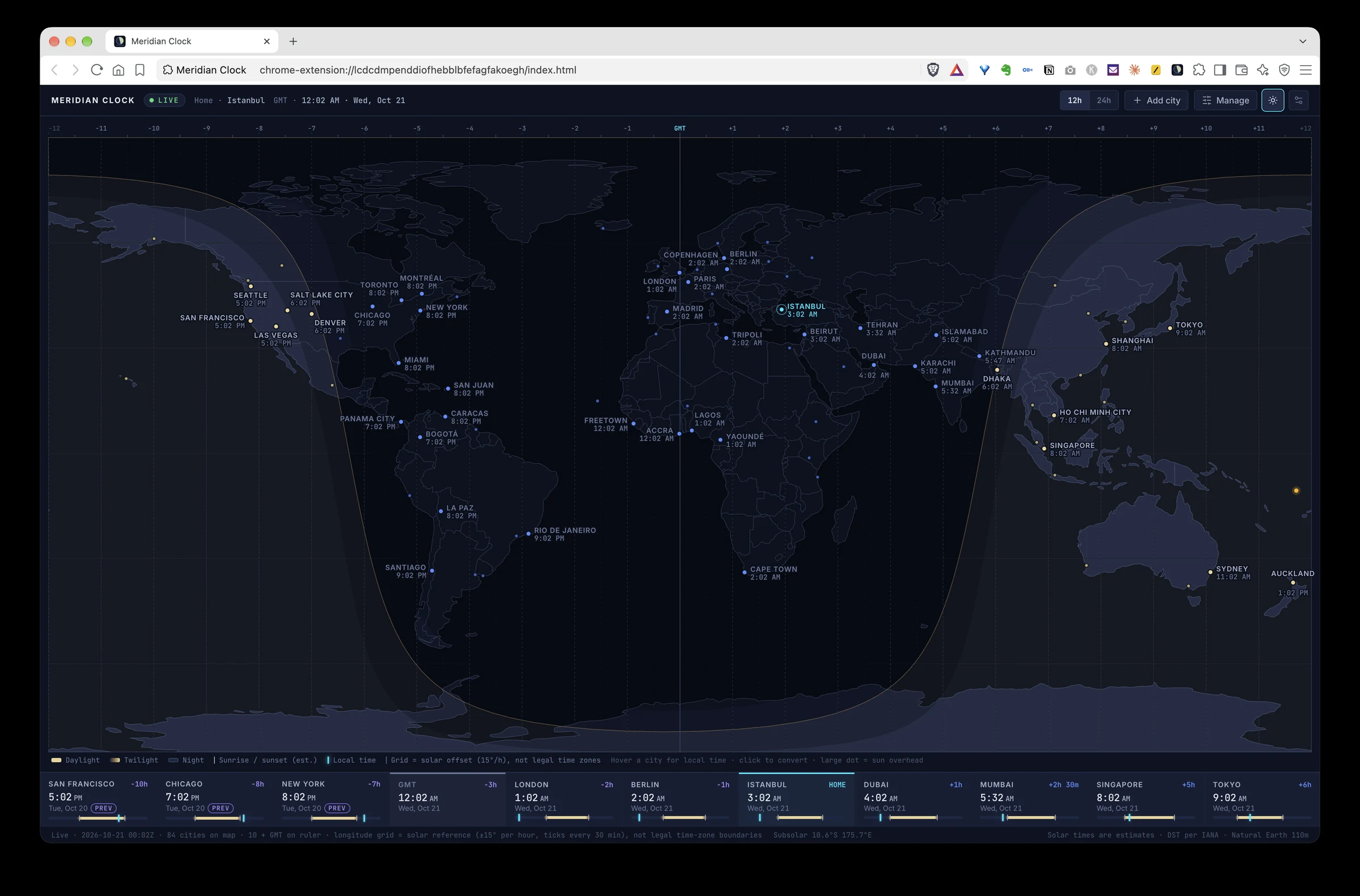The height and width of the screenshot is (896, 1360).
Task: Toggle the browser sidebar panel icon
Action: [1220, 70]
